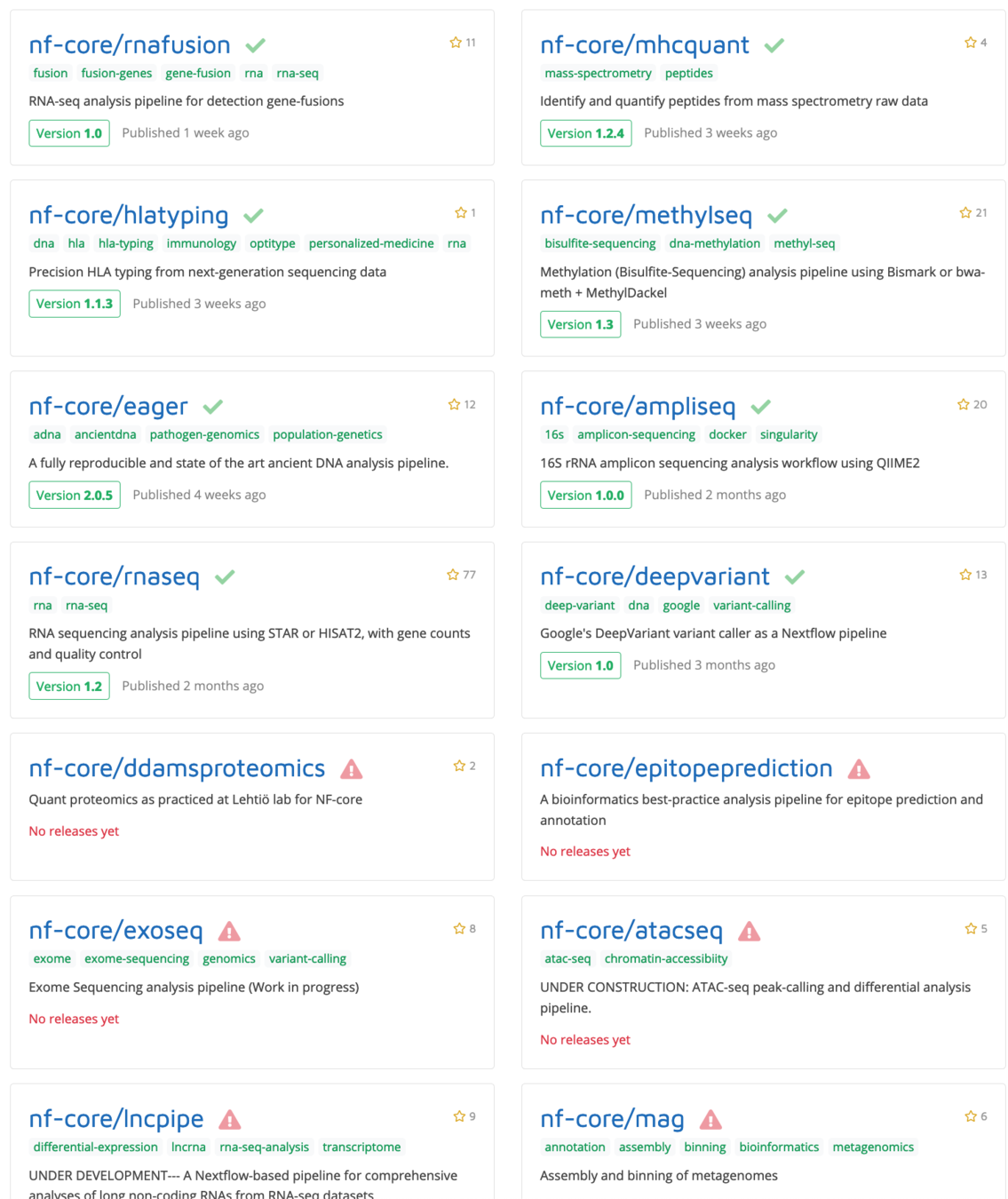The width and height of the screenshot is (1008, 1199).
Task: Click Version 1.2 button on rnaseq card
Action: click(x=69, y=686)
